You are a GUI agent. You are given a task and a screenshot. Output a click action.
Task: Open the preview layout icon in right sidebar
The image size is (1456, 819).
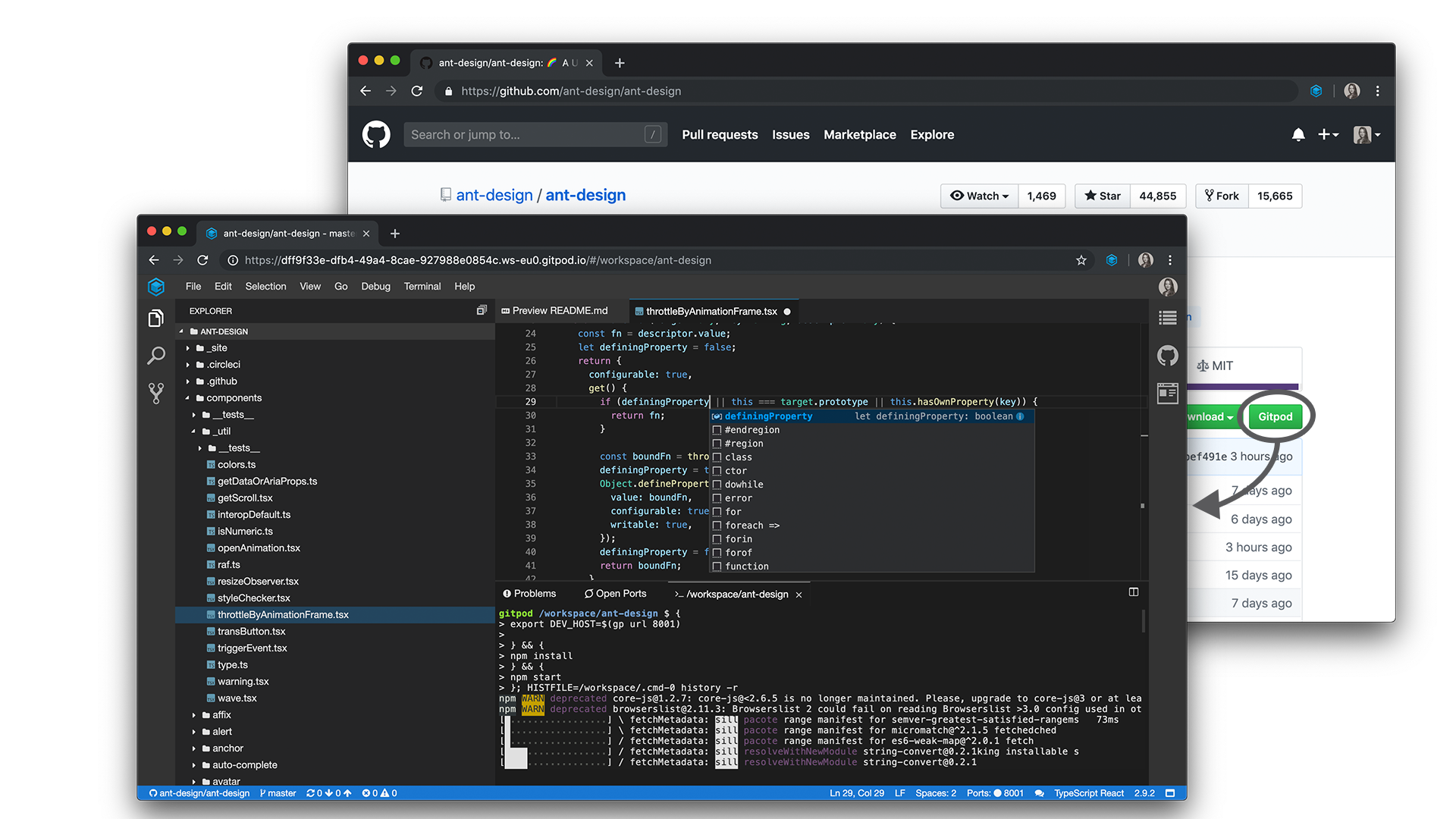[1168, 393]
